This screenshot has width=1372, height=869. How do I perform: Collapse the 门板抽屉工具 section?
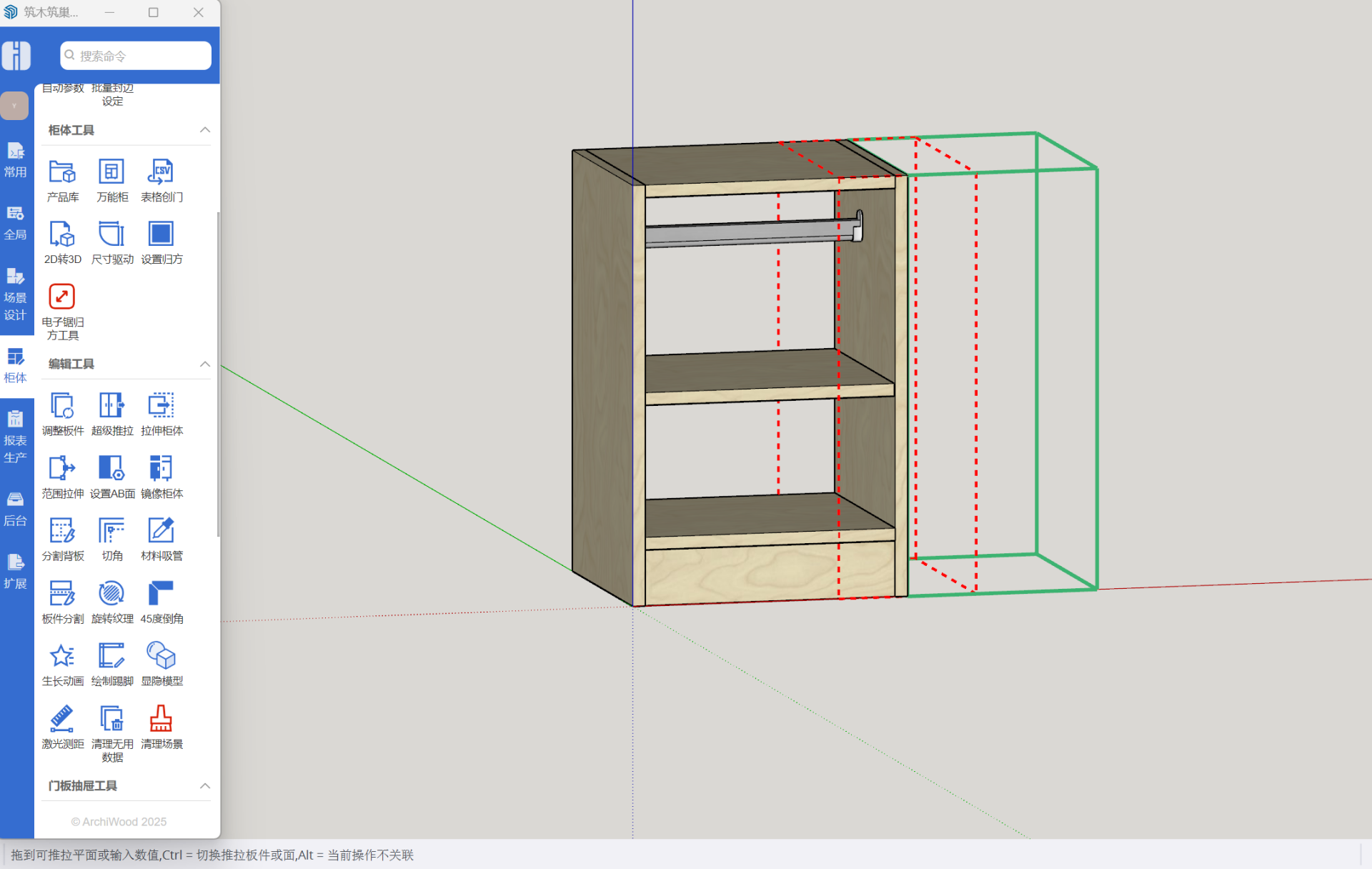point(205,785)
